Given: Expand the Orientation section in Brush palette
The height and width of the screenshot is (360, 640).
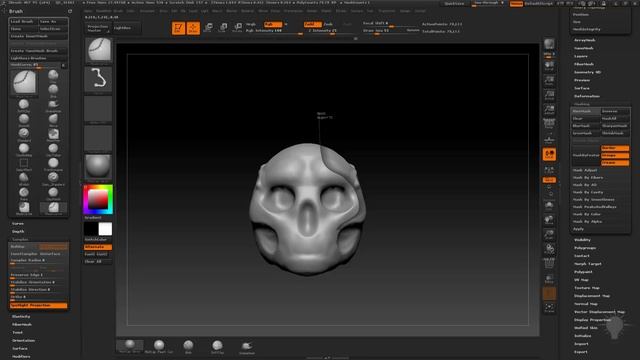Looking at the screenshot, I should pyautogui.click(x=23, y=340).
